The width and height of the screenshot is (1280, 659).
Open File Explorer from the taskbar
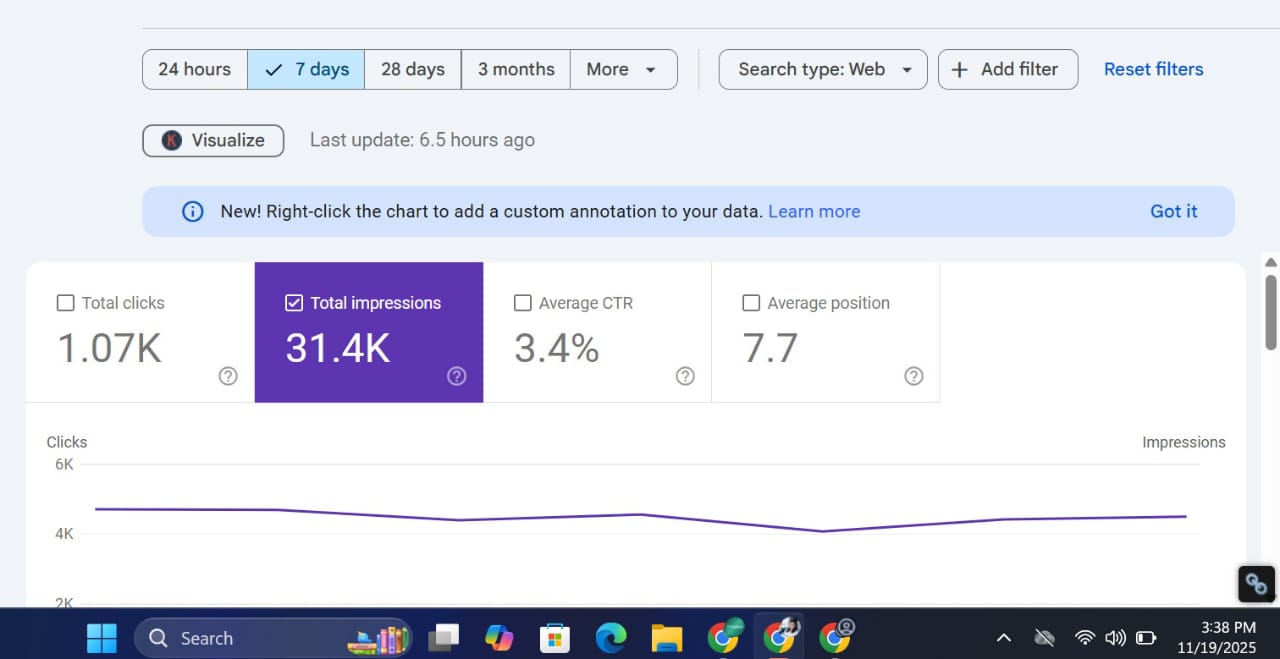click(x=666, y=637)
